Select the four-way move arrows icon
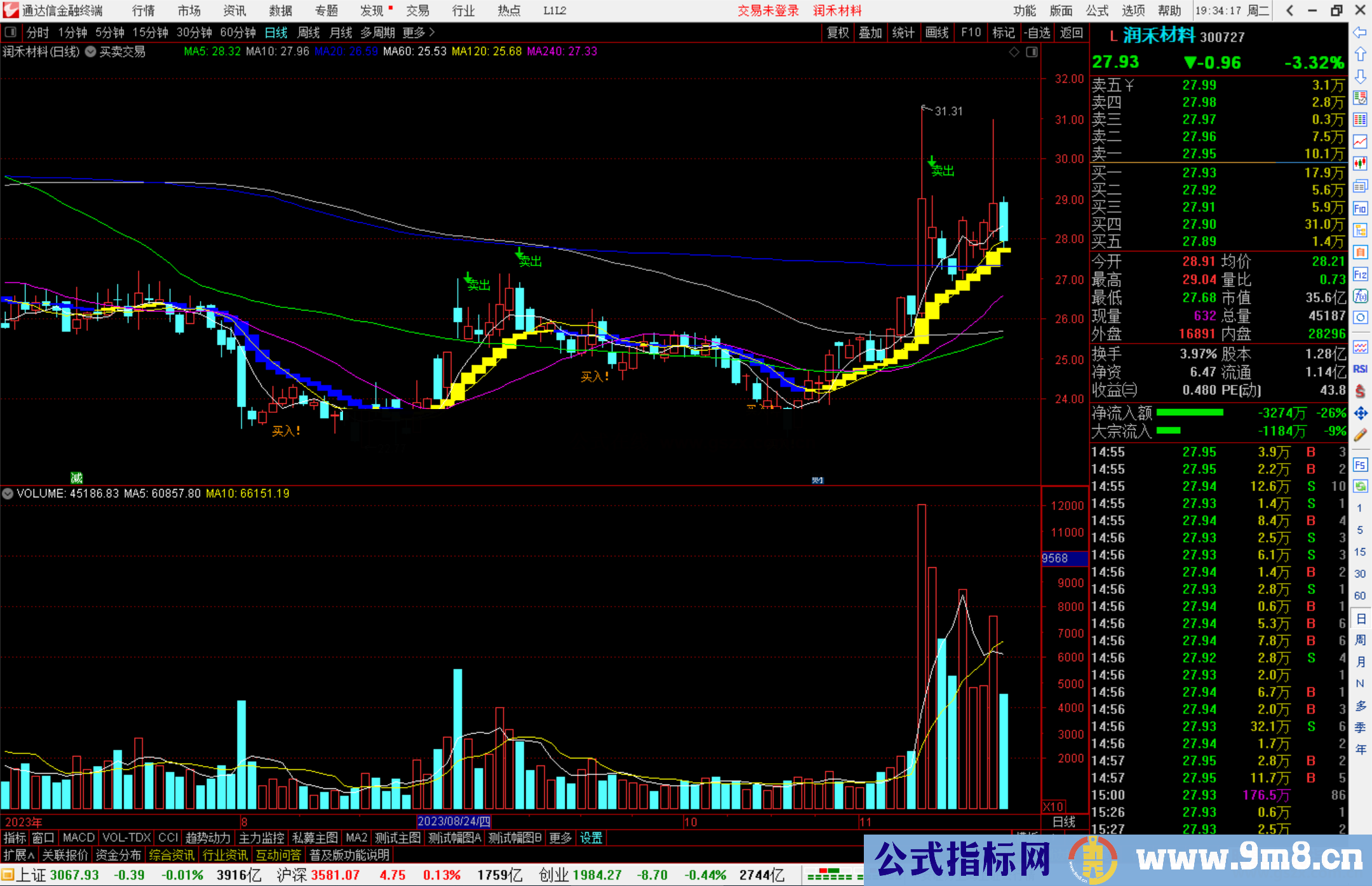The height and width of the screenshot is (886, 1372). point(1360,413)
